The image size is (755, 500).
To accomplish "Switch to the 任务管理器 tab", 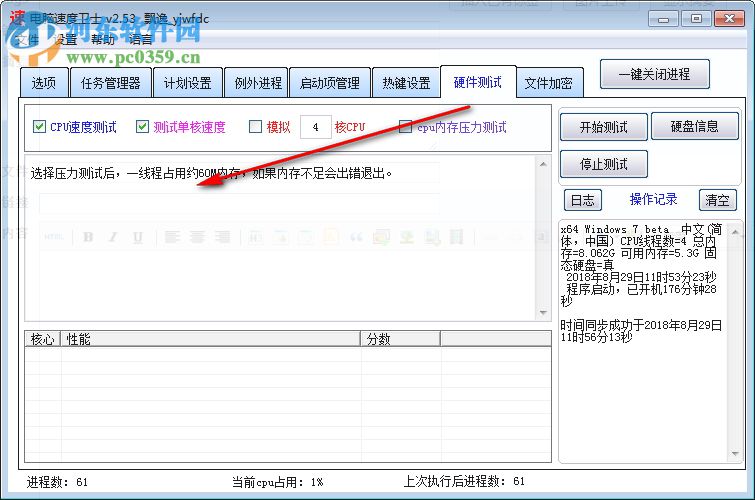I will click(111, 83).
